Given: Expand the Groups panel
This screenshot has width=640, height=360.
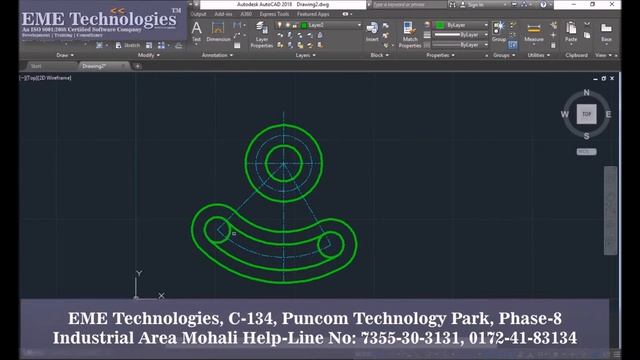Looking at the screenshot, I should pyautogui.click(x=504, y=55).
